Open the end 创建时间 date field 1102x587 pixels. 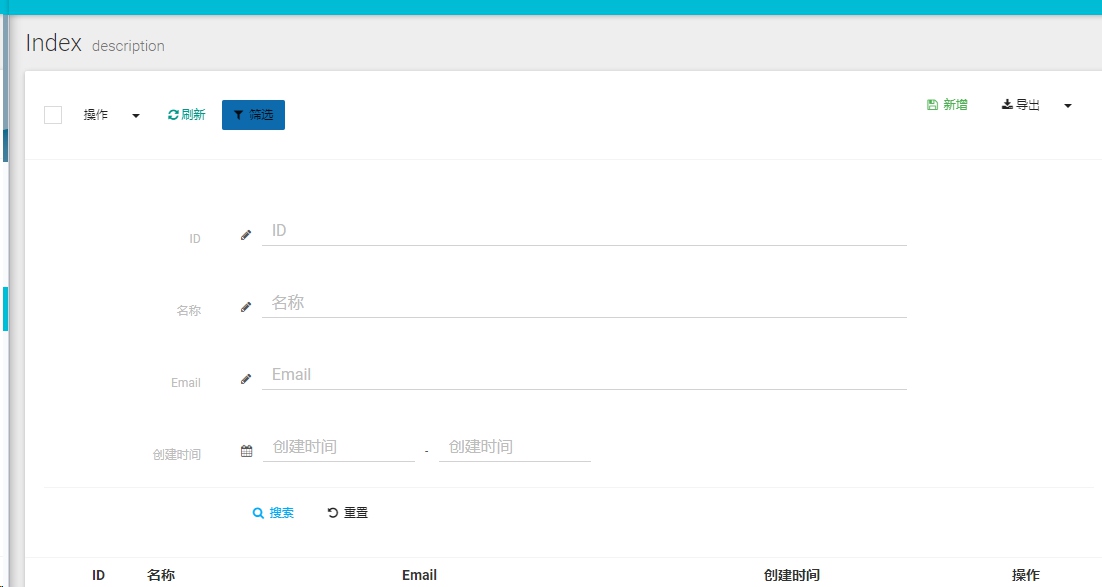coord(514,447)
